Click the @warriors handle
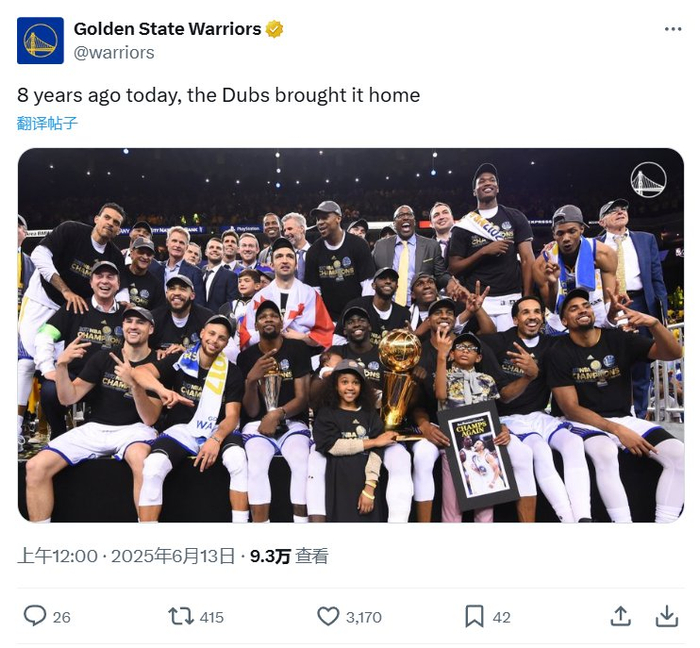 (x=114, y=52)
